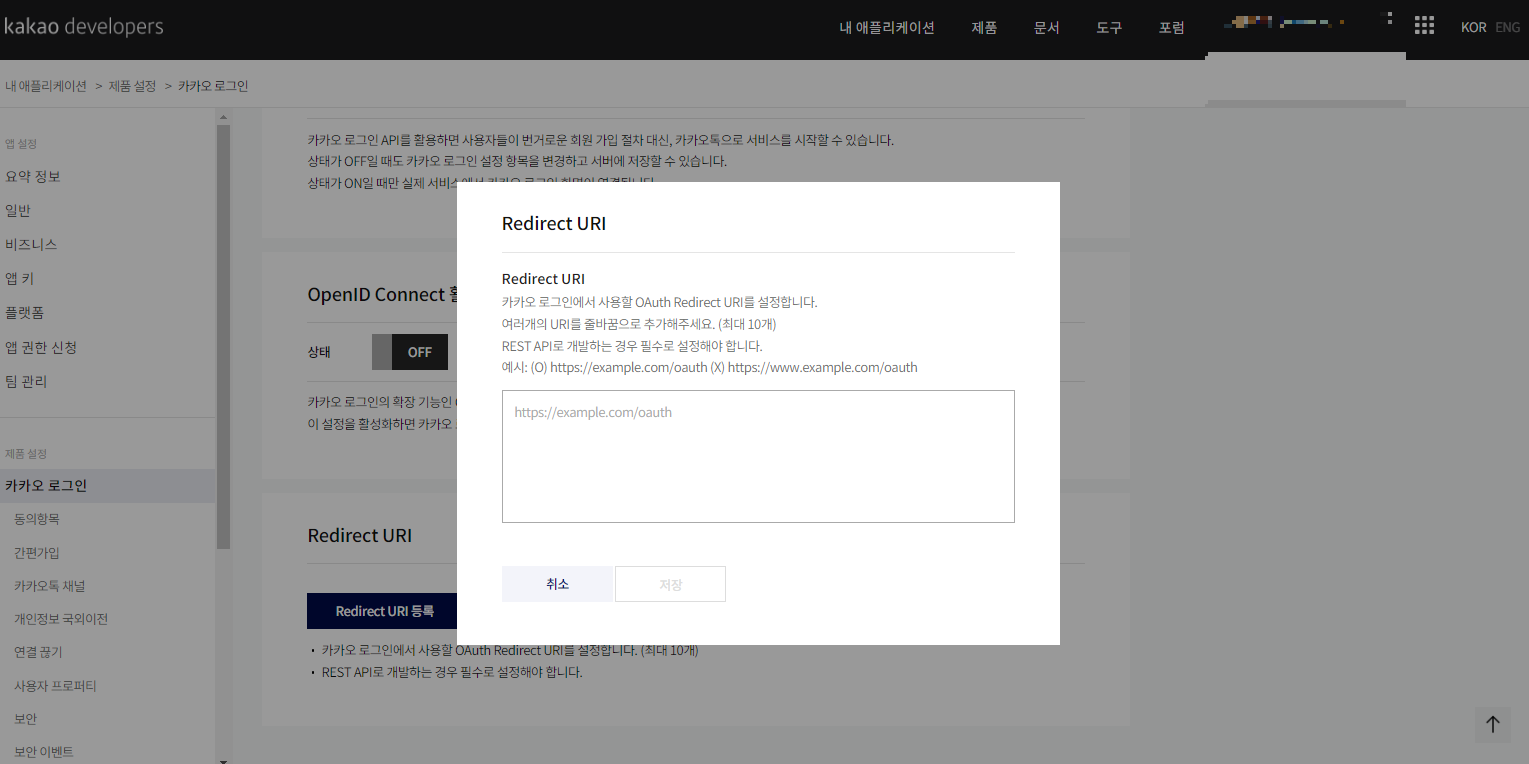Open the 제품 top menu

click(984, 28)
